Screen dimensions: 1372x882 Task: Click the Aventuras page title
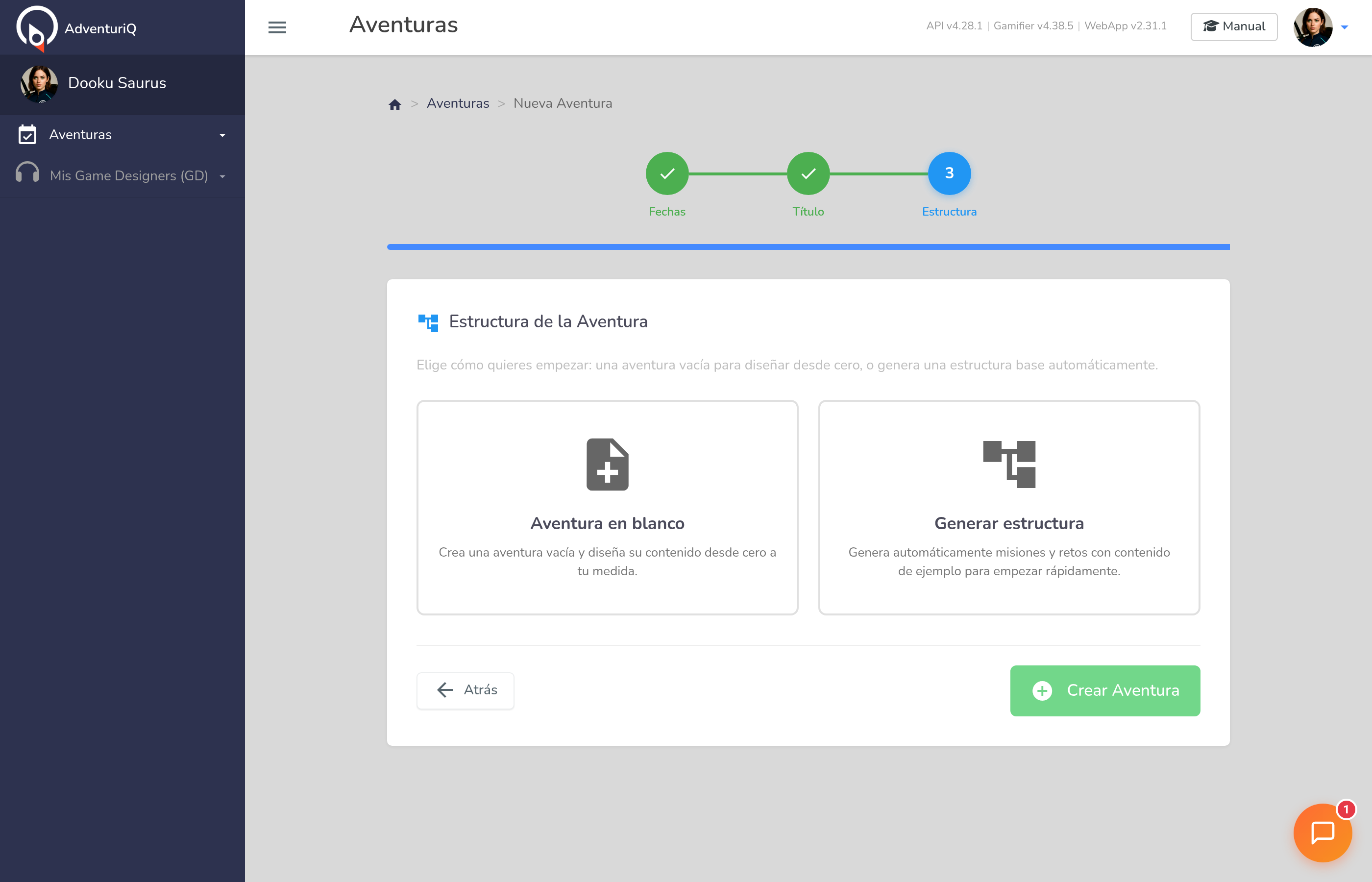403,24
